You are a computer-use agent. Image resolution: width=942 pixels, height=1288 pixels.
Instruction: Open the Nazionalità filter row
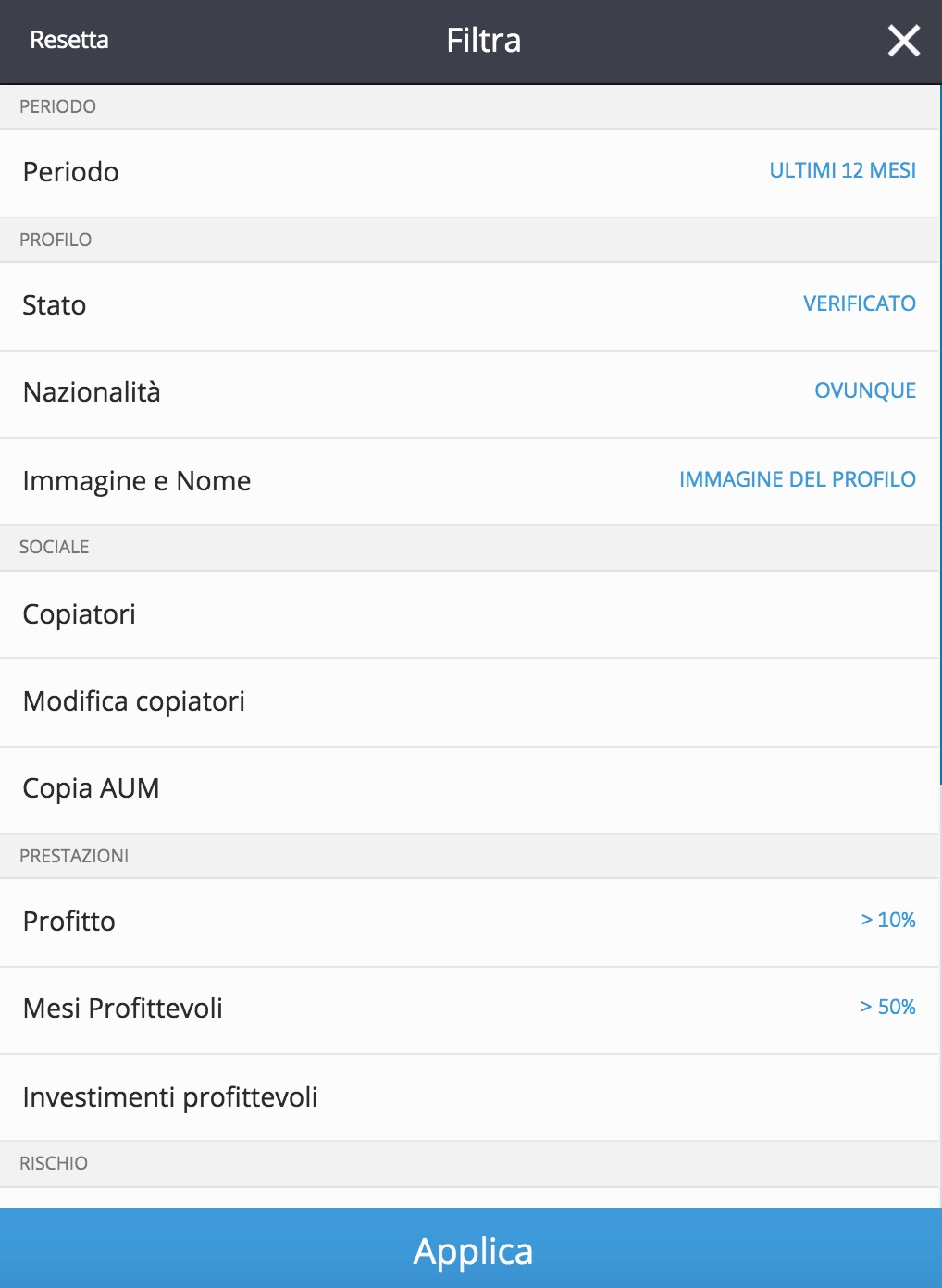point(469,394)
